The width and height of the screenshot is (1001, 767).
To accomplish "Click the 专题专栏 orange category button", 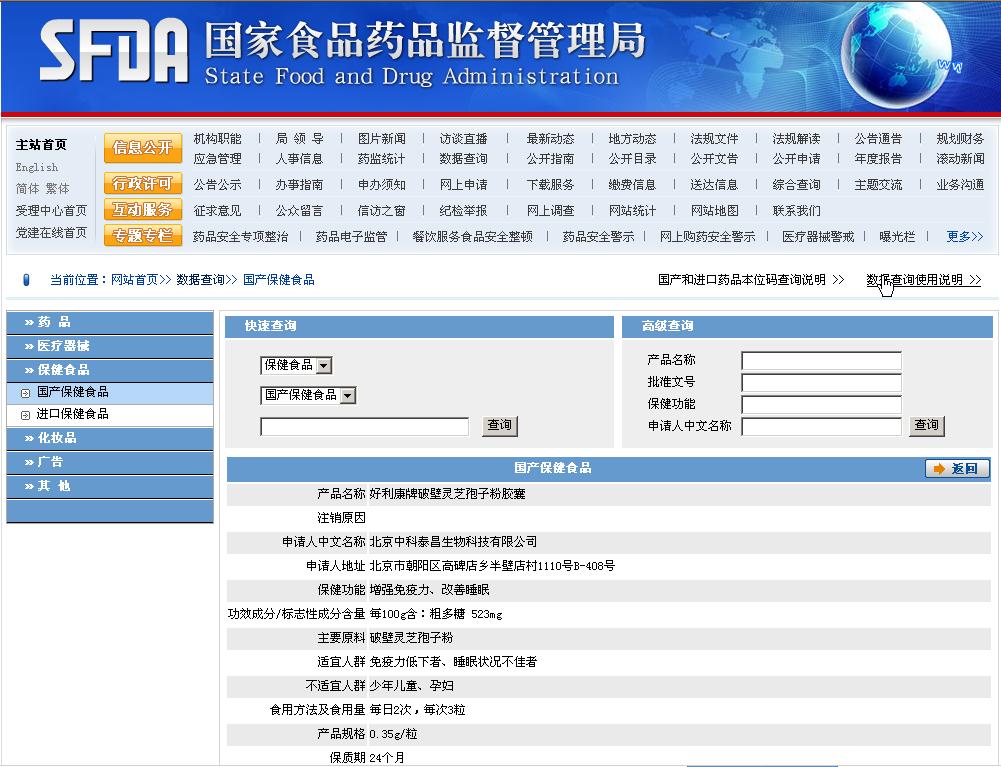I will [142, 236].
